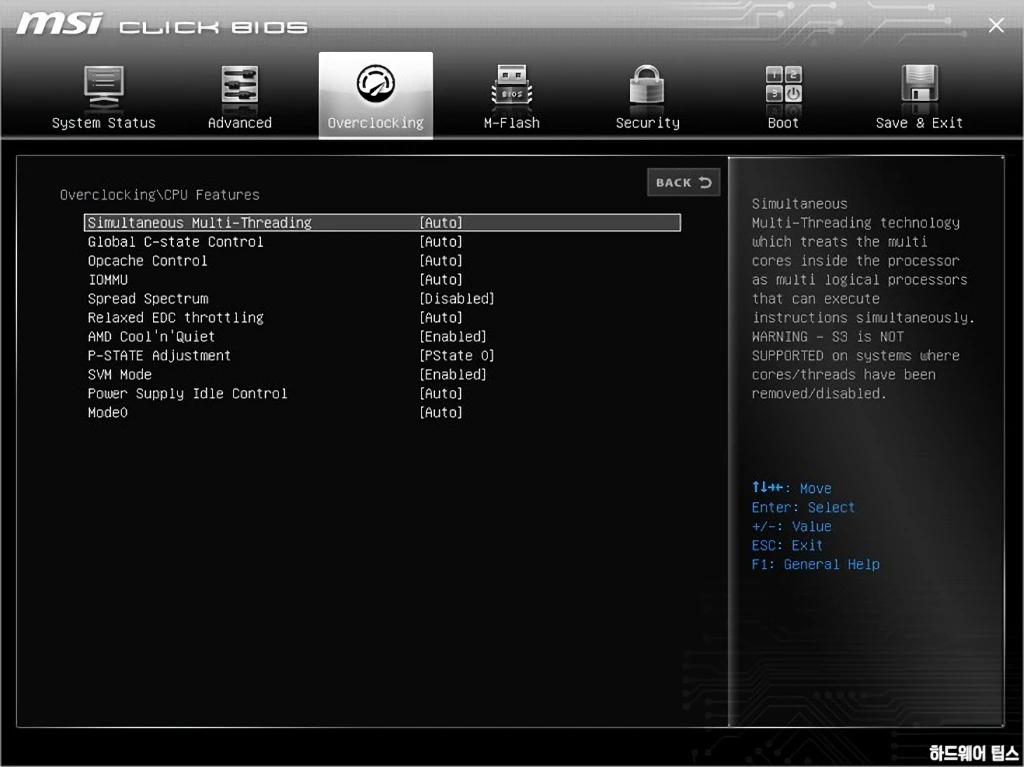The height and width of the screenshot is (767, 1024).
Task: Select the AMD Cool'n'Quiet label
Action: click(x=152, y=336)
